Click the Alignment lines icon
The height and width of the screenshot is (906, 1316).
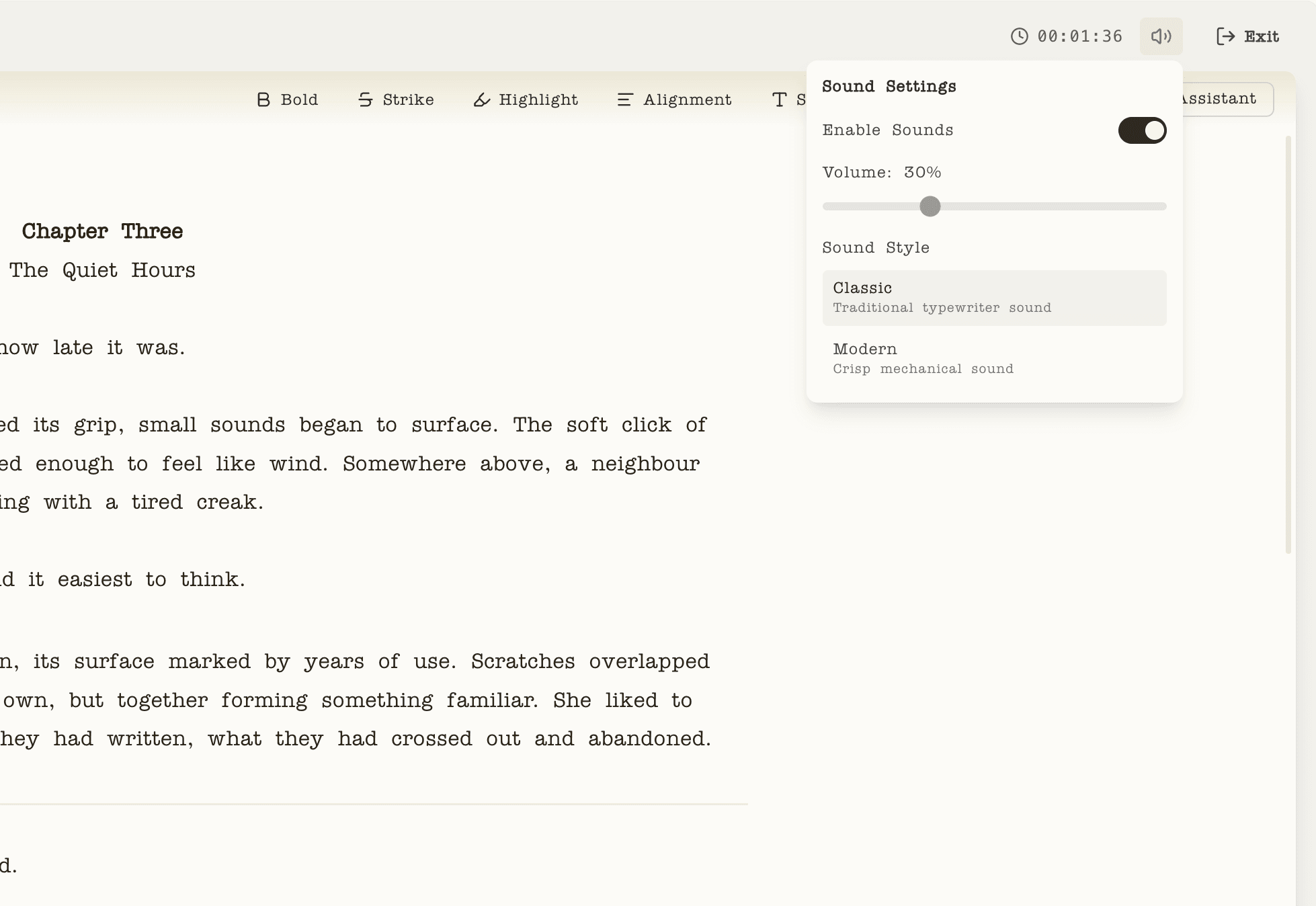click(x=624, y=99)
